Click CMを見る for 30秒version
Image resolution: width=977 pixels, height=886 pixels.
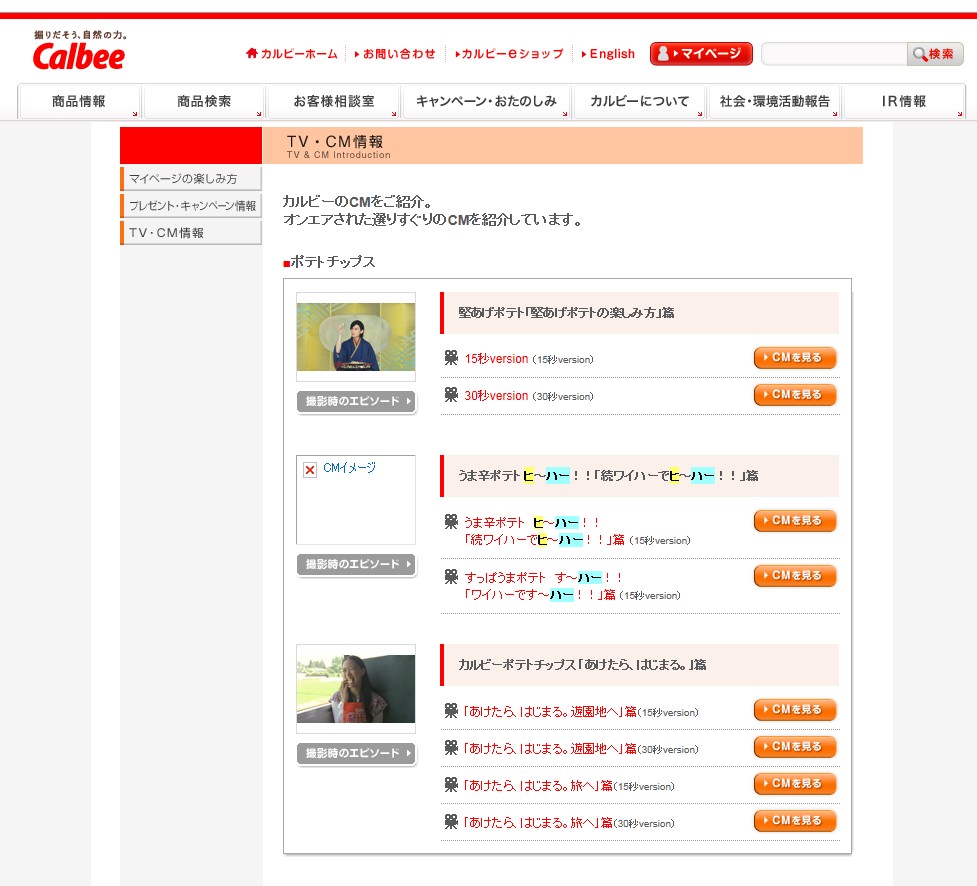point(794,394)
